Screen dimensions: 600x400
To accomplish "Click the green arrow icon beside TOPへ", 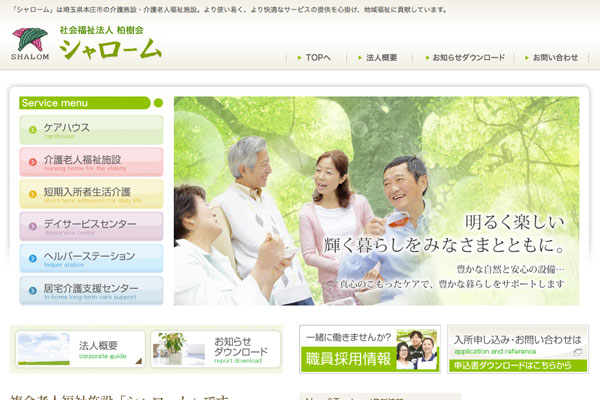I will point(299,58).
